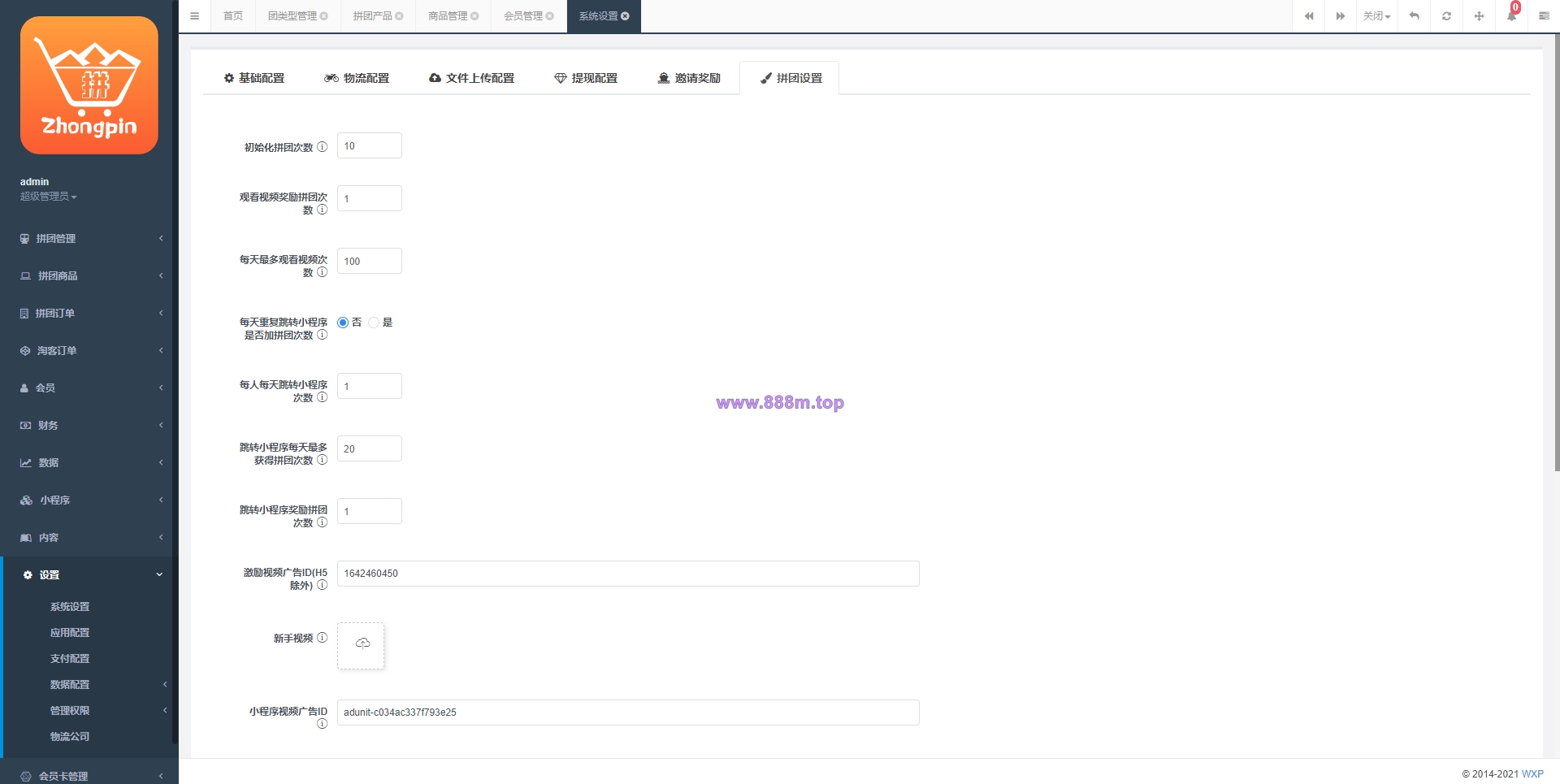Click the notification bell icon

1511,16
